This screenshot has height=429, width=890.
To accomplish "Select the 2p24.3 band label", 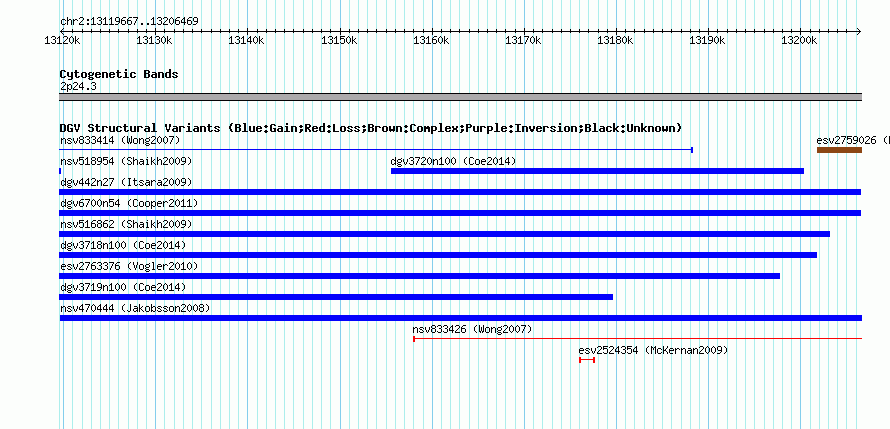I will pyautogui.click(x=78, y=86).
